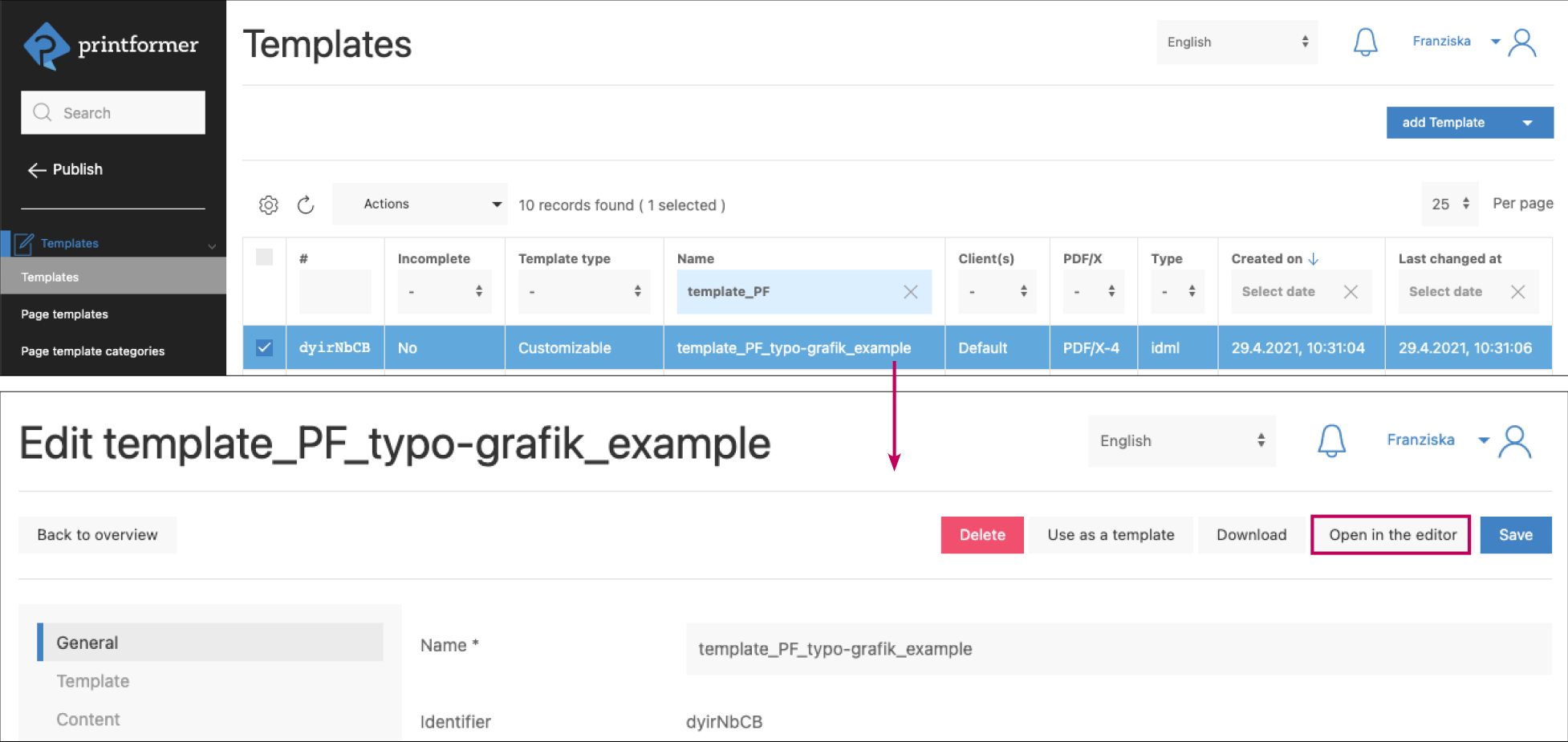Click Open in the editor button
This screenshot has width=1568, height=742.
[1391, 535]
